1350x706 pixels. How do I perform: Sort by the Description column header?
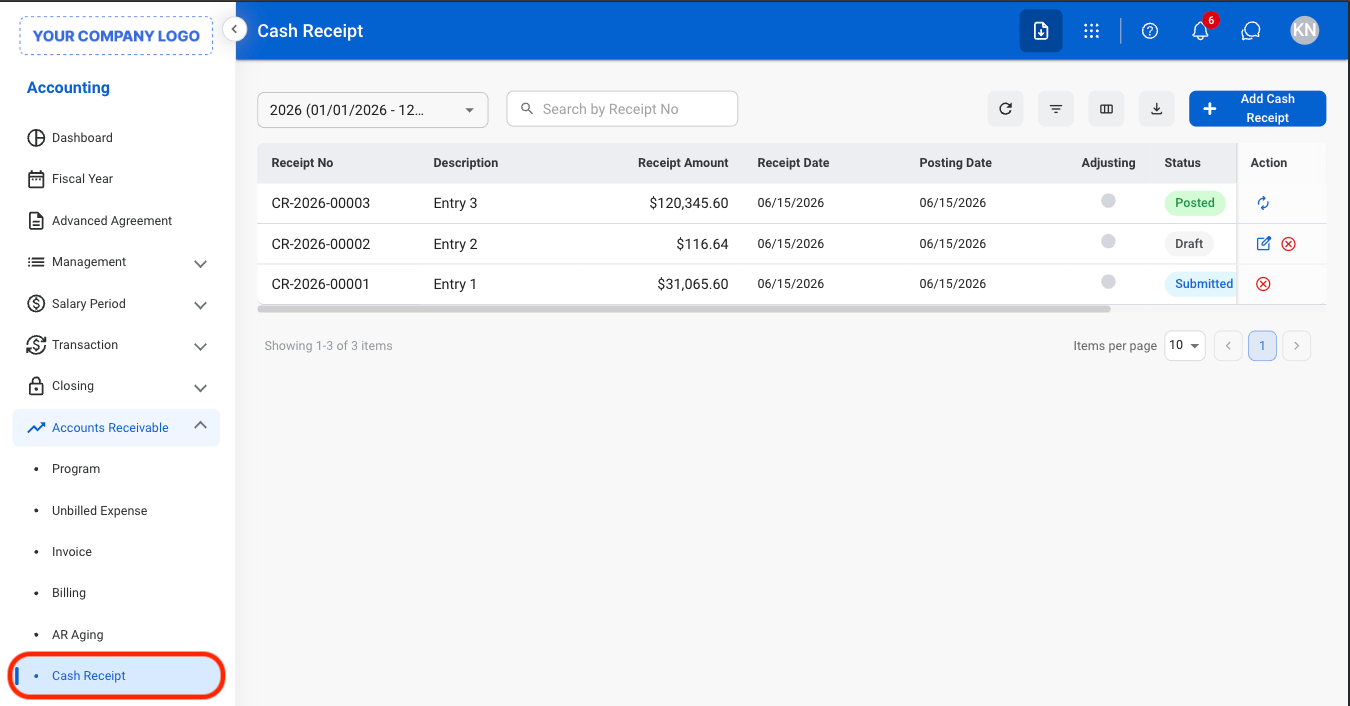coord(465,163)
